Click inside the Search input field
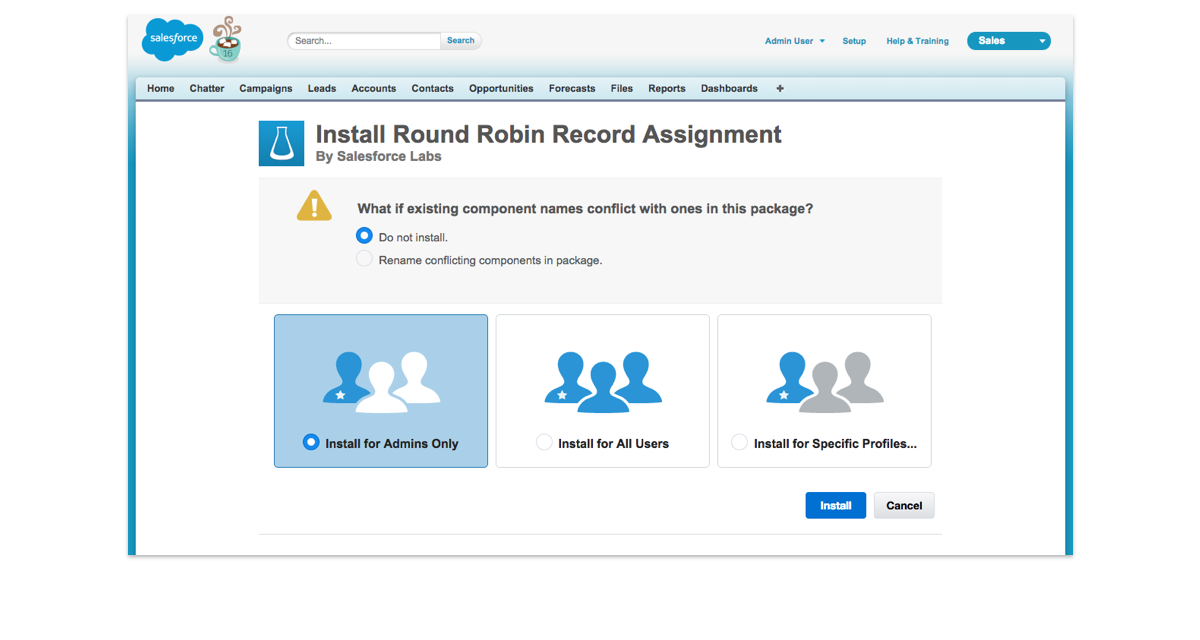This screenshot has width=1200, height=640. [365, 41]
